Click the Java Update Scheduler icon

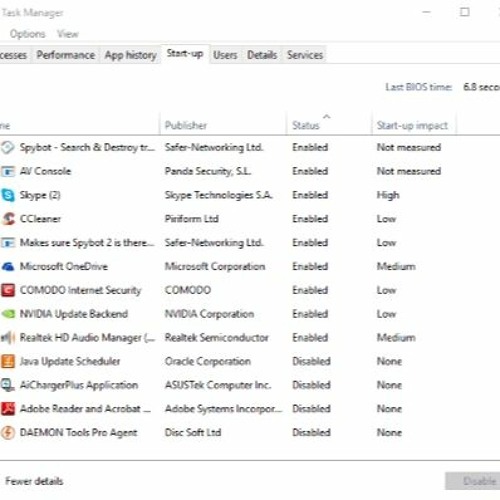pyautogui.click(x=8, y=361)
